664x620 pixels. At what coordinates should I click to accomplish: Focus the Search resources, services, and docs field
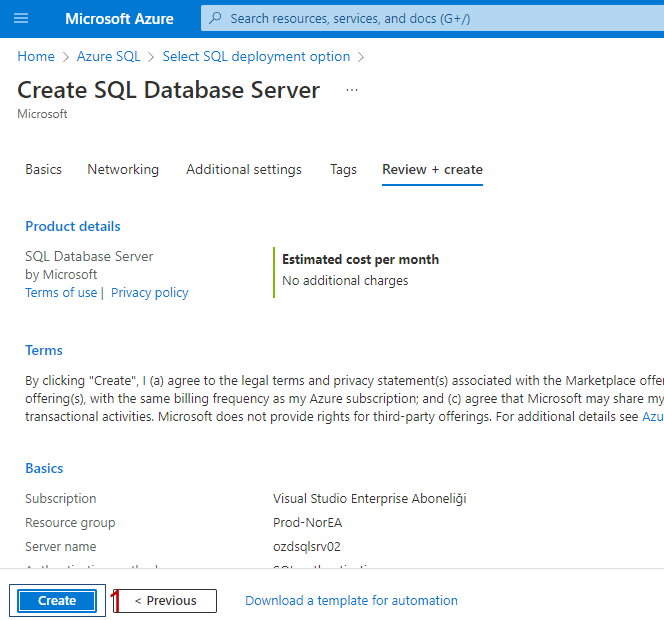click(x=432, y=18)
